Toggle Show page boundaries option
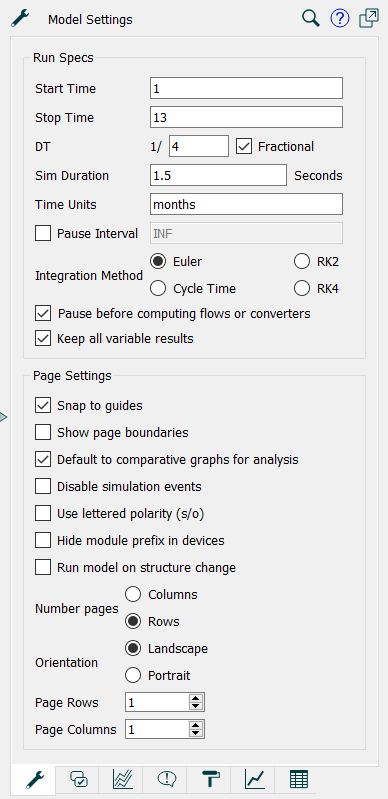Screen dimensions: 388x799 click(x=43, y=433)
